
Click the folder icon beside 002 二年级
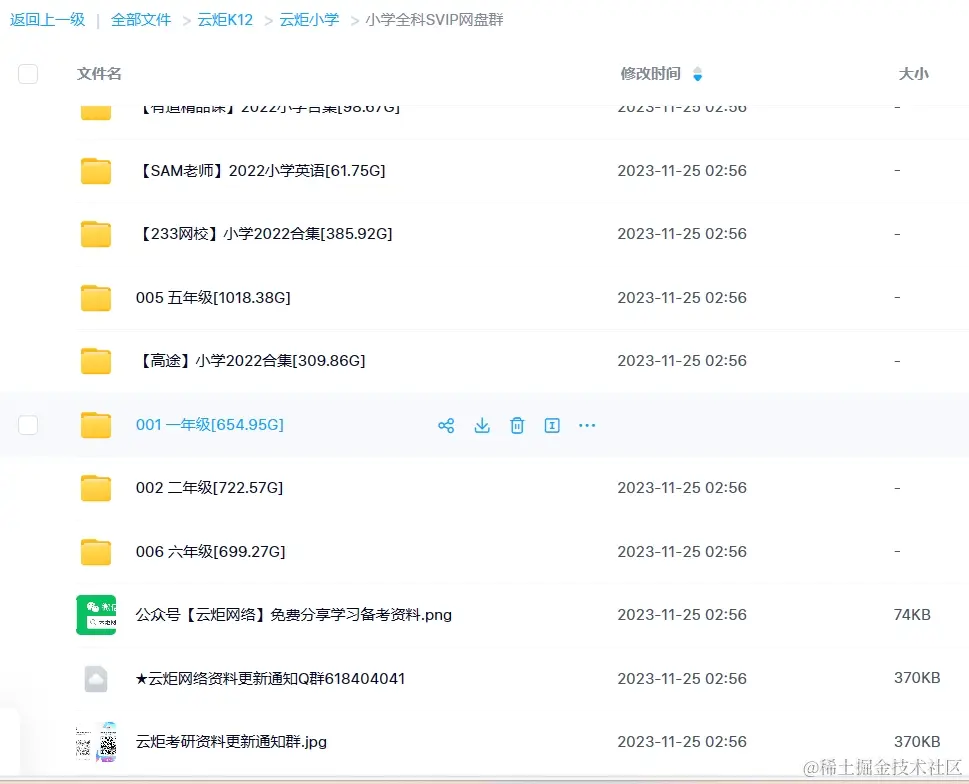(x=95, y=488)
